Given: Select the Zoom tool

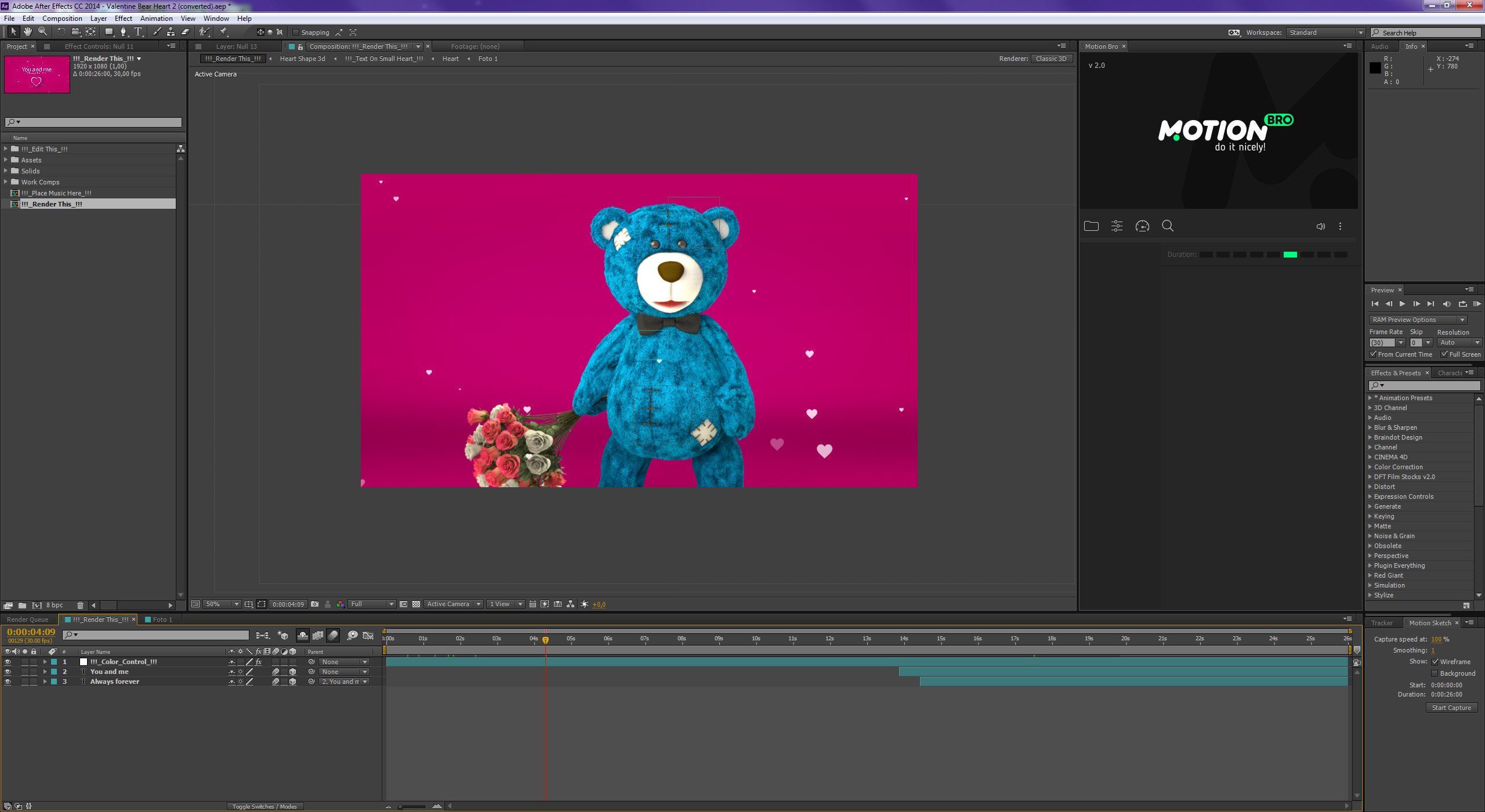Looking at the screenshot, I should tap(42, 32).
